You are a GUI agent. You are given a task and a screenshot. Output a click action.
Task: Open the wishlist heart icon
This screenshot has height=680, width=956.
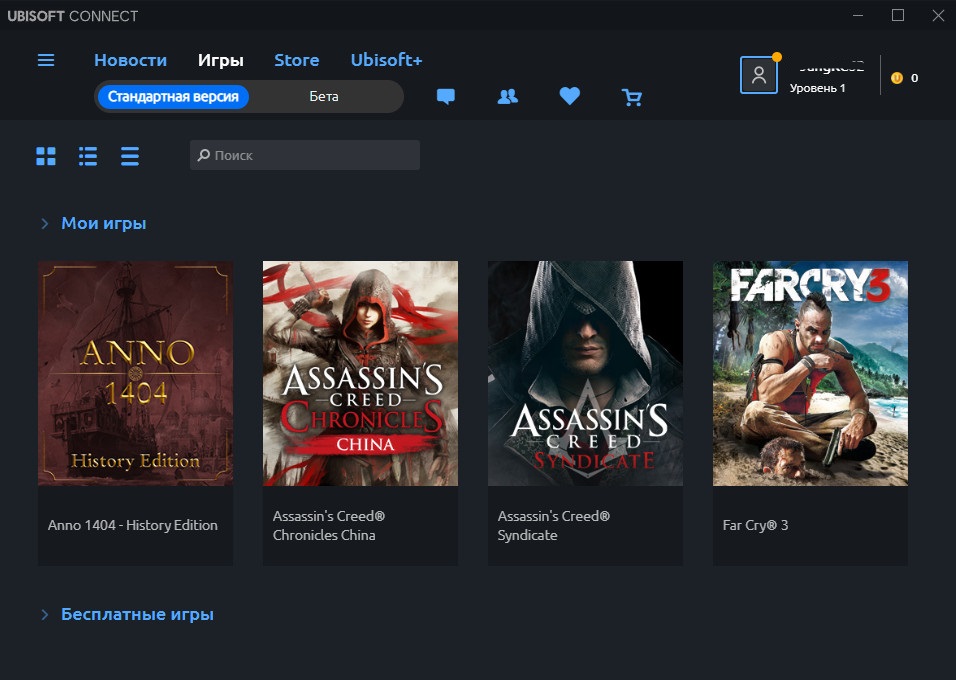pos(569,96)
